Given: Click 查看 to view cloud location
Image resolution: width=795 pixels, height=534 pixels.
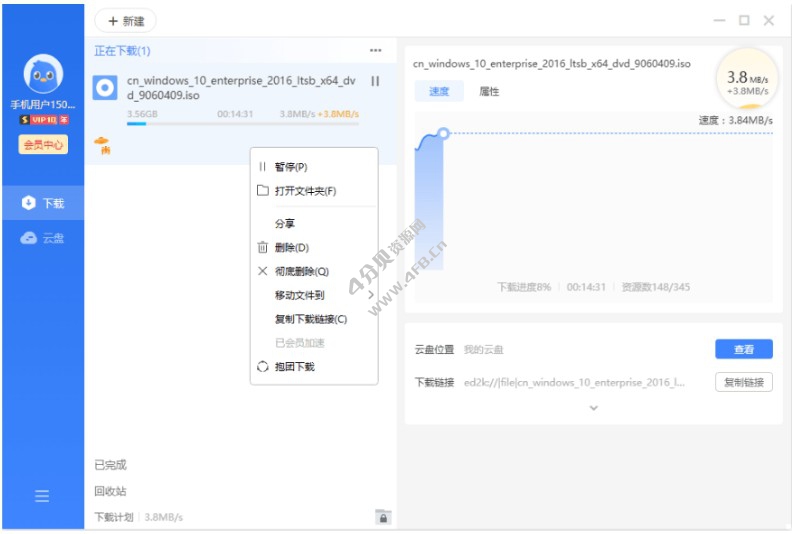Looking at the screenshot, I should coord(744,349).
